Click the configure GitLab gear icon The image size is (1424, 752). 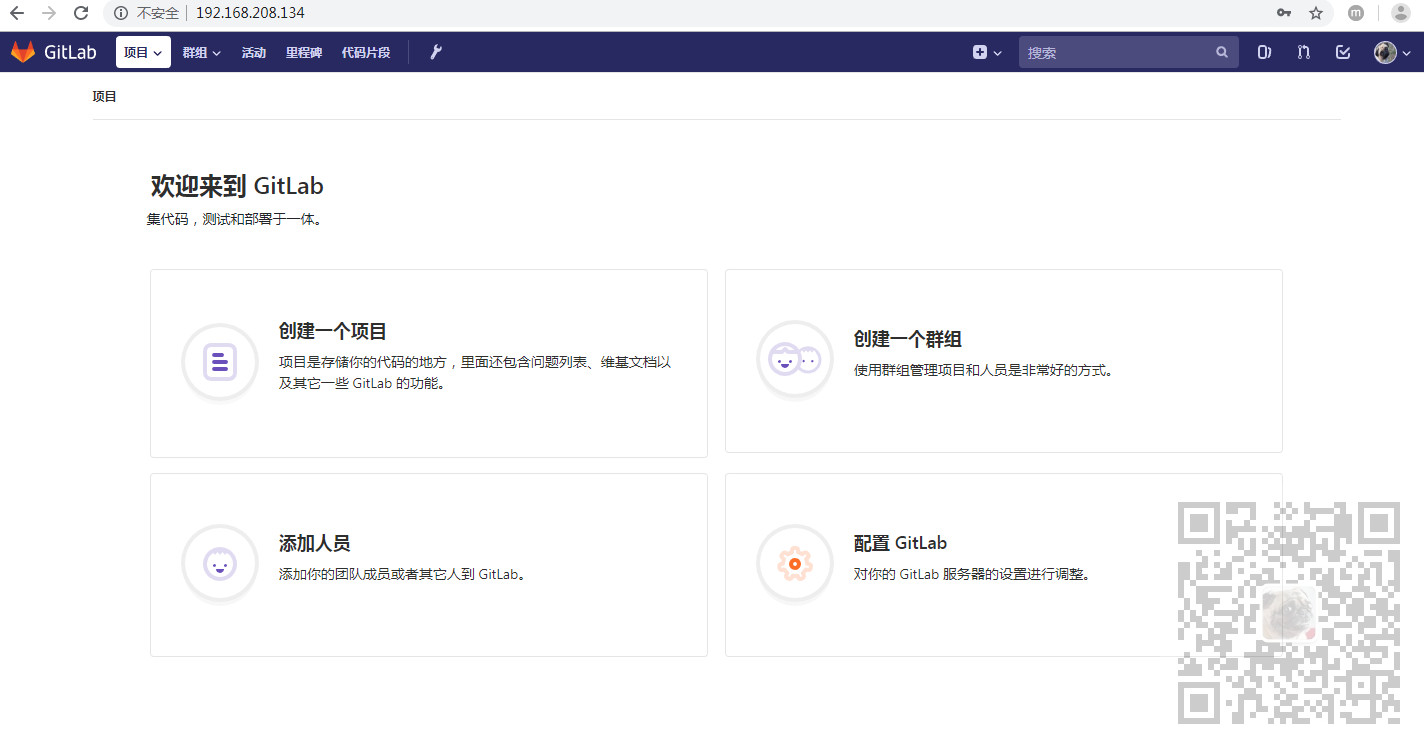click(x=795, y=564)
